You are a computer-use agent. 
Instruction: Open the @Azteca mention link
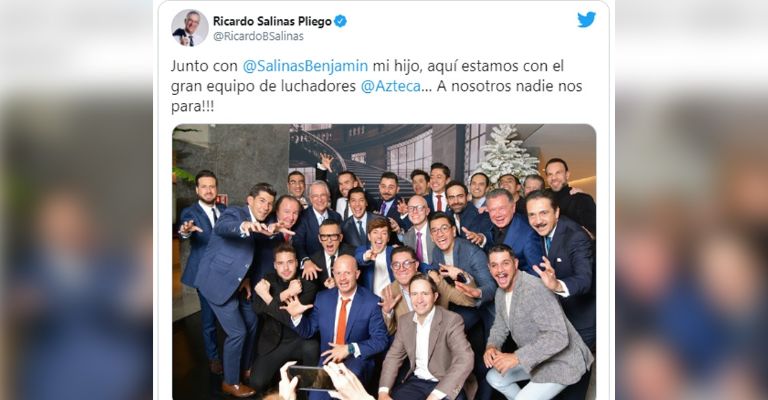pos(391,86)
